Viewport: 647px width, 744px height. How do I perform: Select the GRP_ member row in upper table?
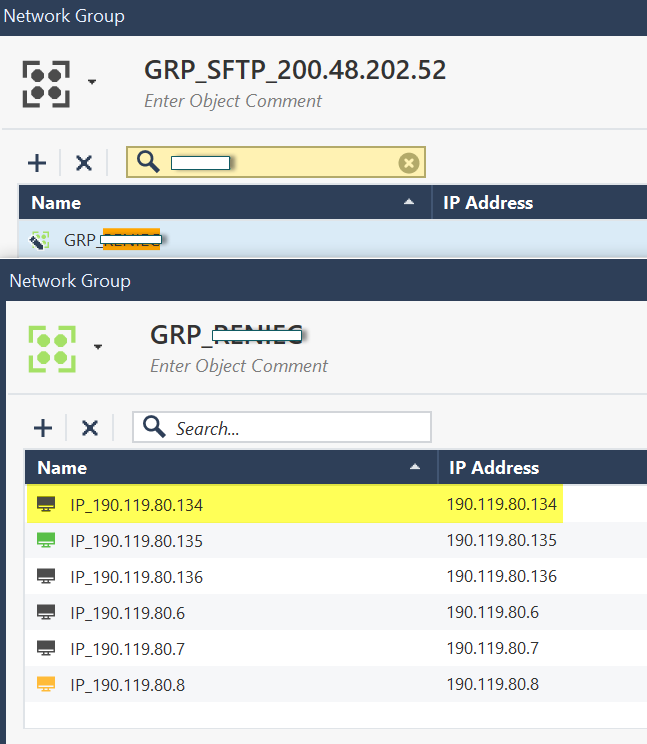pyautogui.click(x=110, y=240)
